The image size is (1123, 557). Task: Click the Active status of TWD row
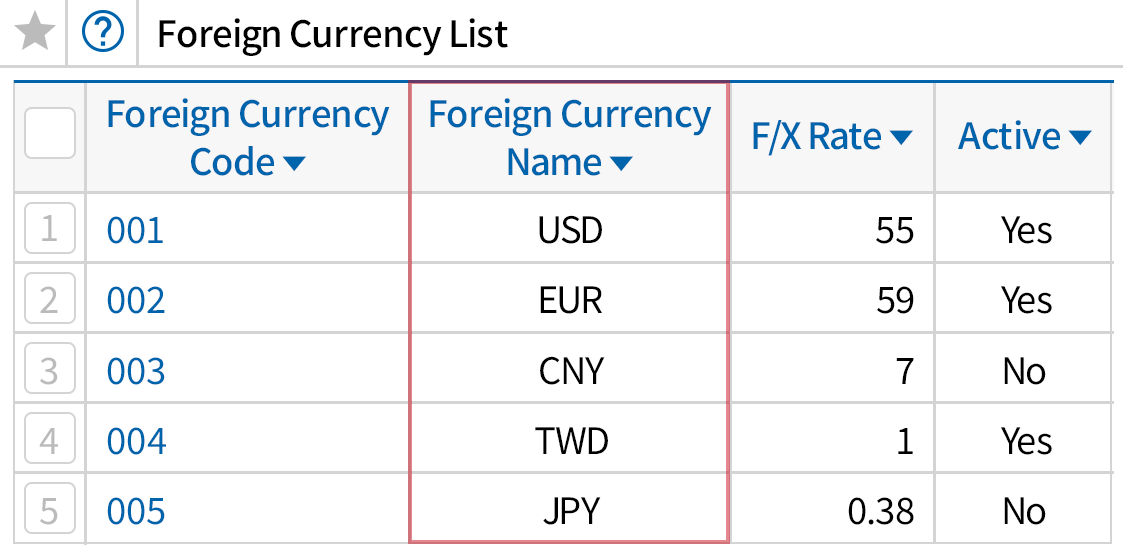(1026, 441)
